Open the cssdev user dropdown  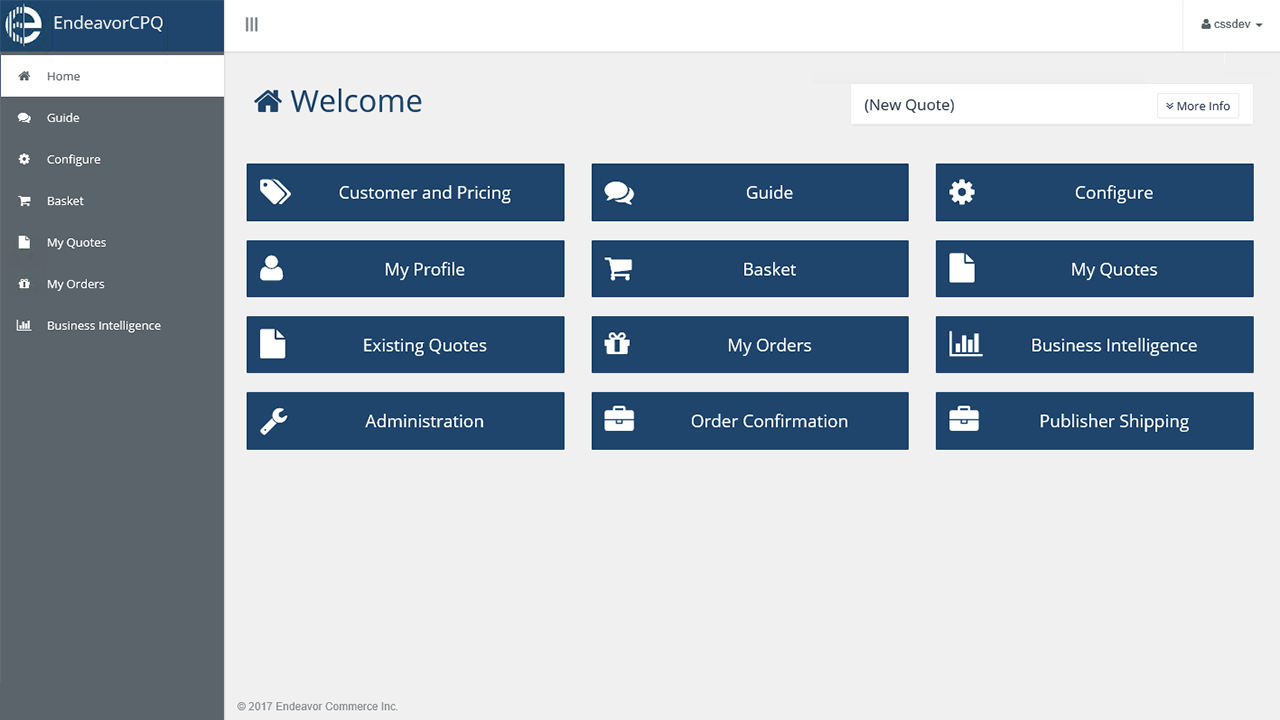tap(1230, 23)
